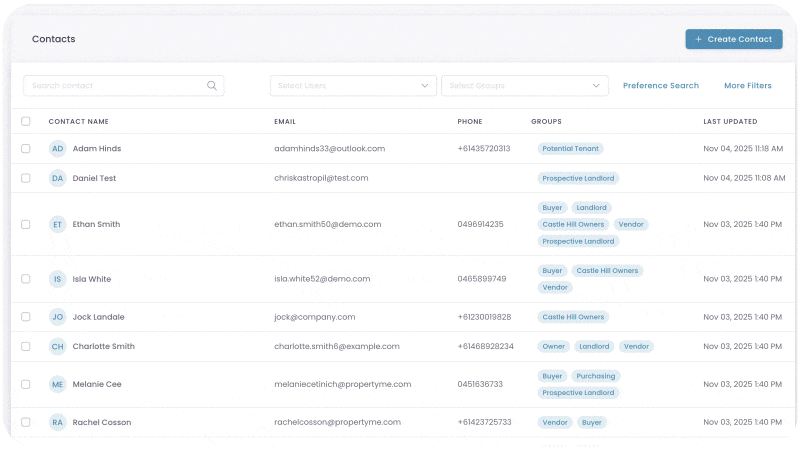Click Daniel Test DA avatar
The image size is (800, 450).
[x=58, y=178]
